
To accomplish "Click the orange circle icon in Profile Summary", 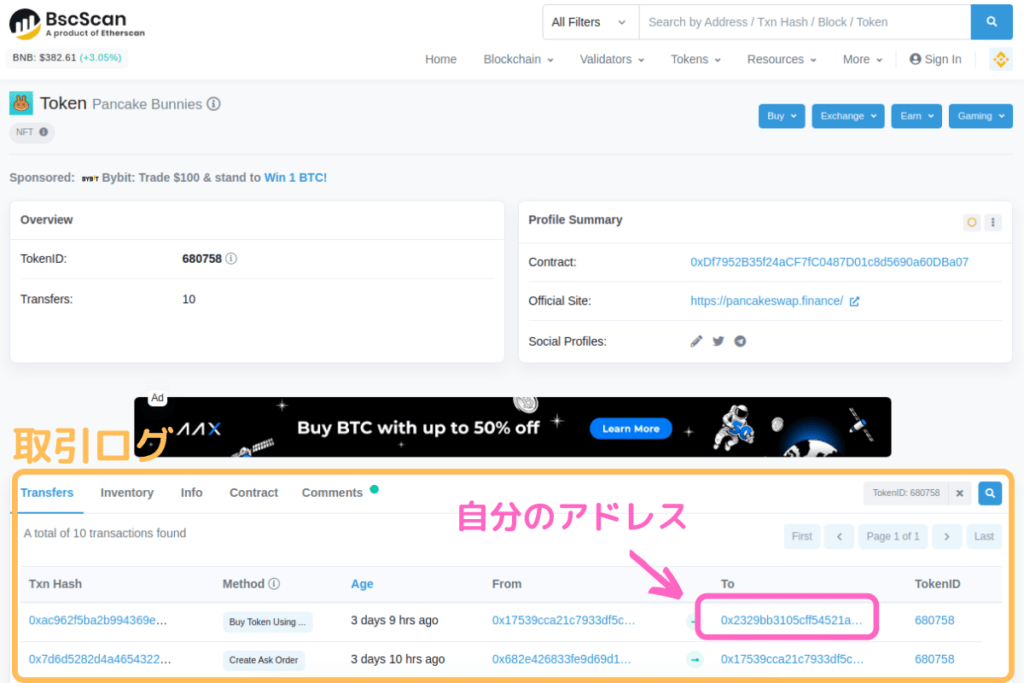I will coord(972,222).
